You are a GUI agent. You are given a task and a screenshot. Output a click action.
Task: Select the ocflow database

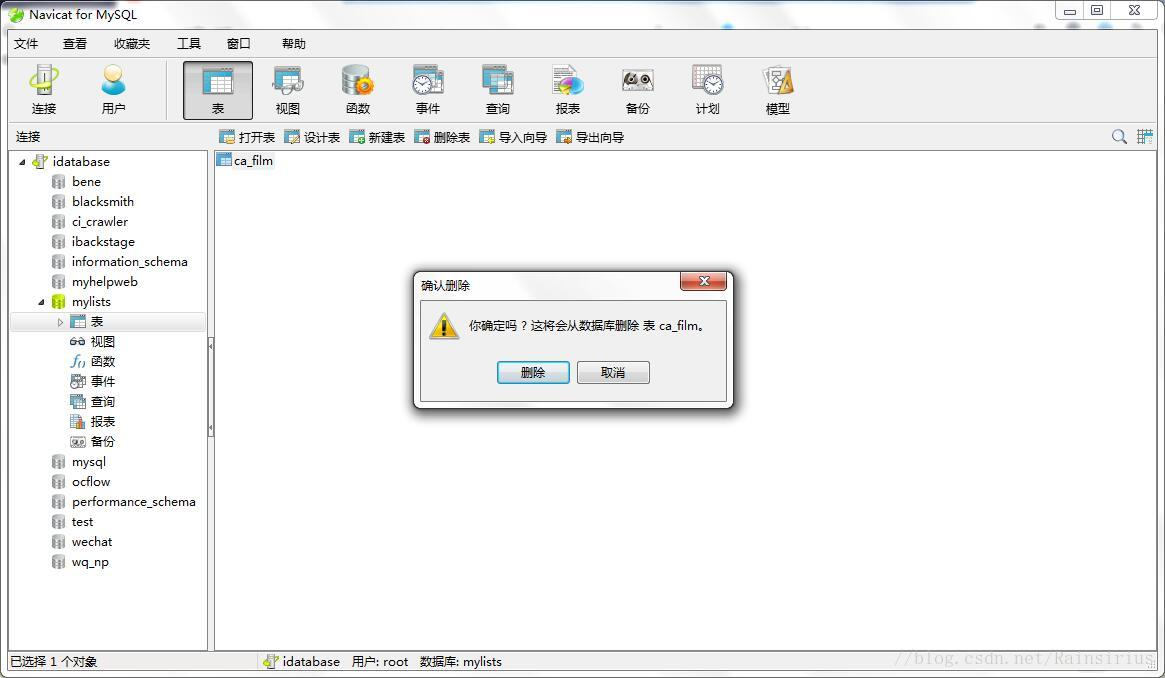(91, 482)
